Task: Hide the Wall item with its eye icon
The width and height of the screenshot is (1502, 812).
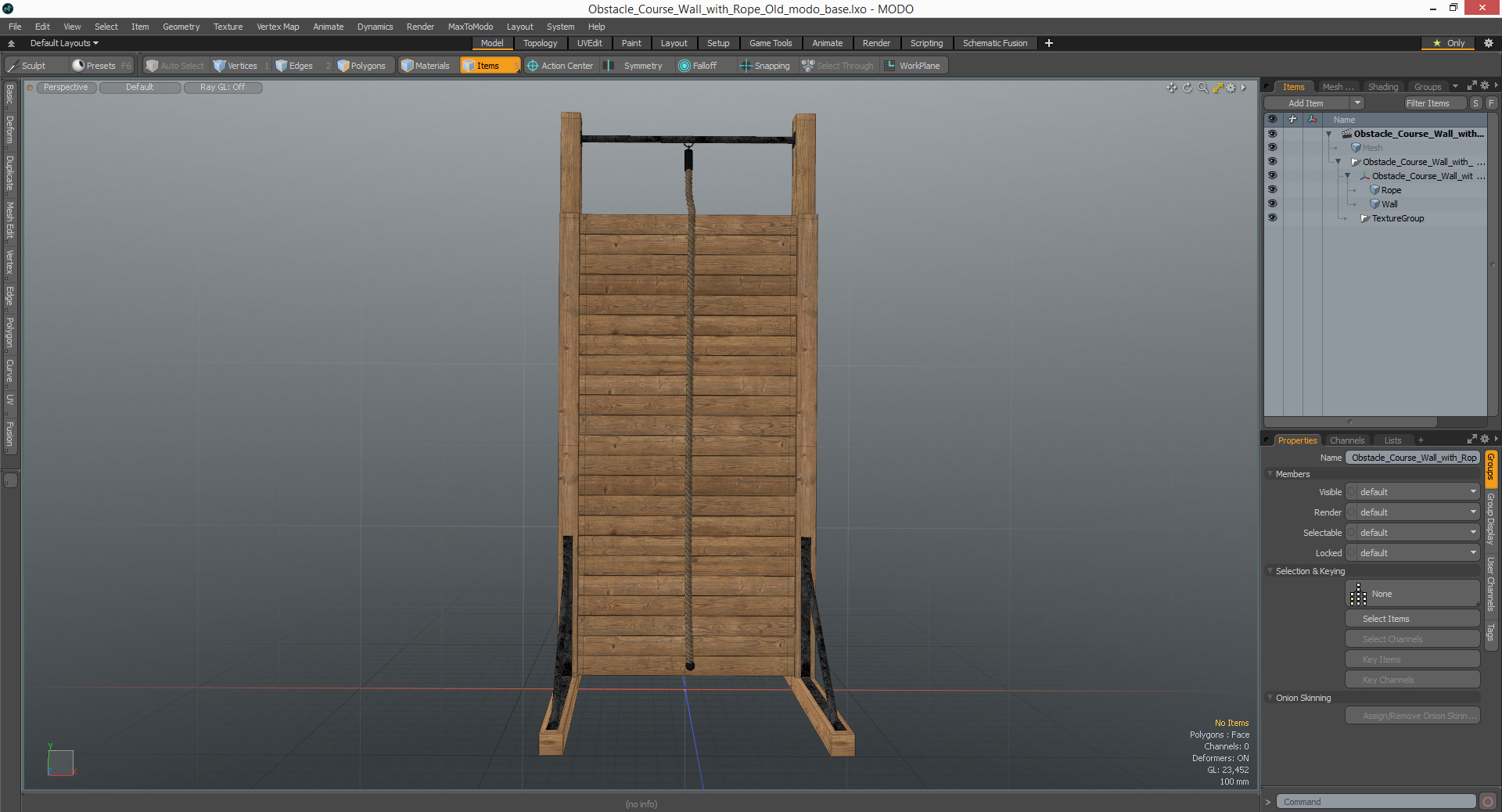Action: tap(1272, 204)
